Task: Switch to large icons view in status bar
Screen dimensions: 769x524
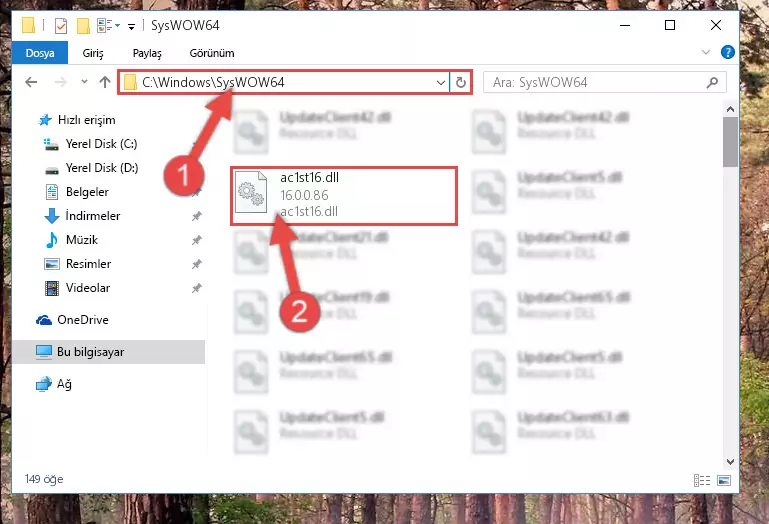Action: [x=724, y=480]
